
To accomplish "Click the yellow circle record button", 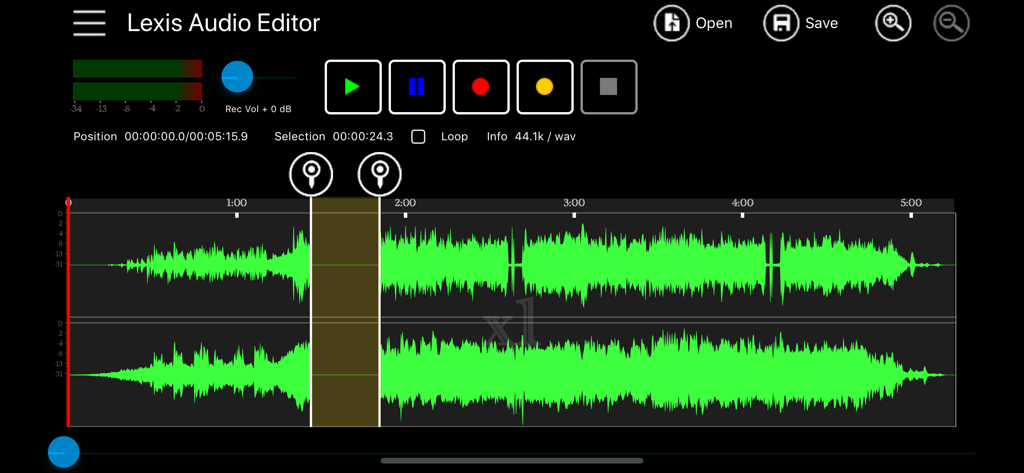I will click(545, 87).
